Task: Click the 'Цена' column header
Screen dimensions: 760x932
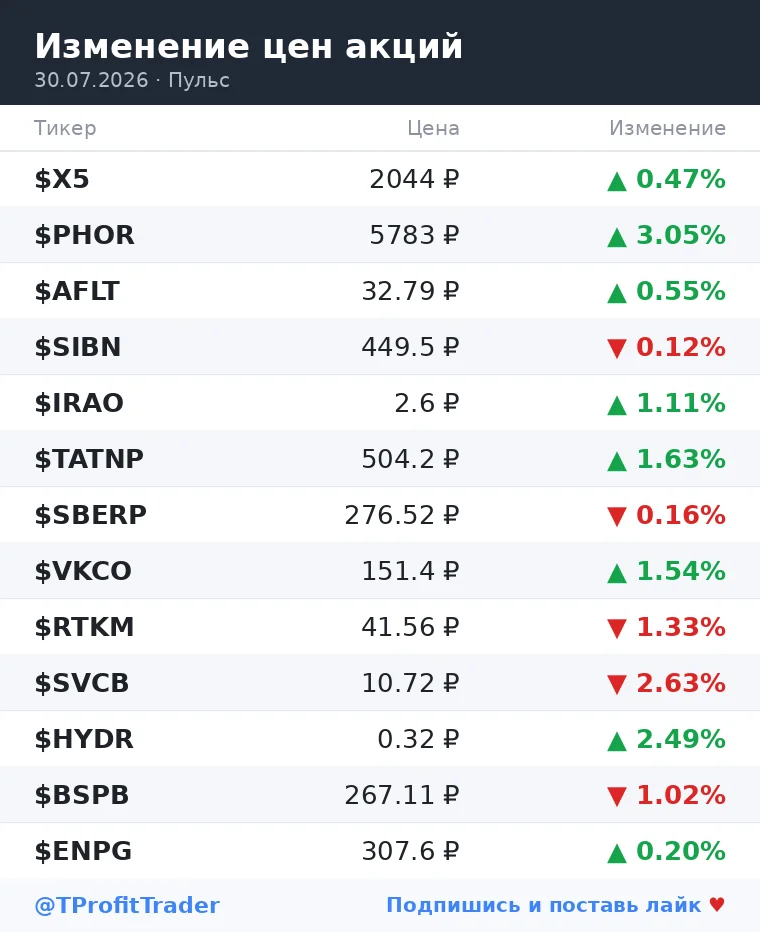Action: [433, 128]
